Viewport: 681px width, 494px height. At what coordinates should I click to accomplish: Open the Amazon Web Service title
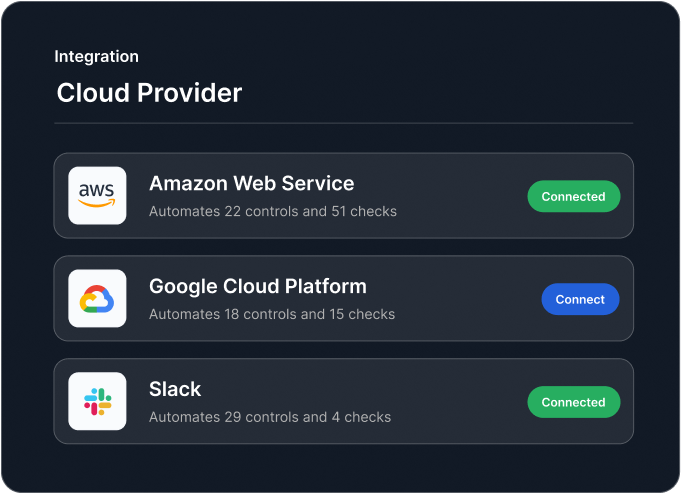tap(251, 184)
